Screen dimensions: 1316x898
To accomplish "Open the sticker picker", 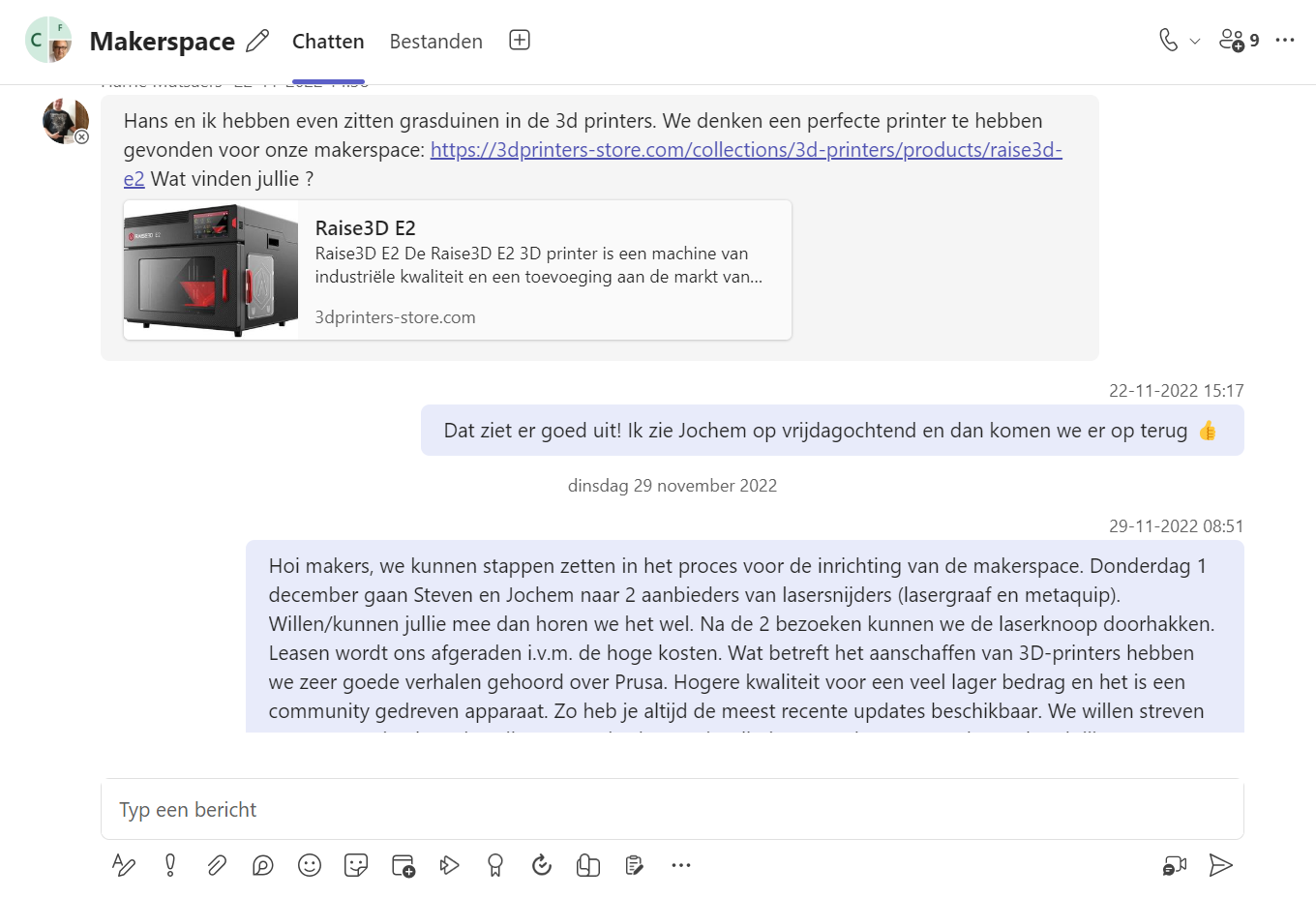I will (x=356, y=865).
